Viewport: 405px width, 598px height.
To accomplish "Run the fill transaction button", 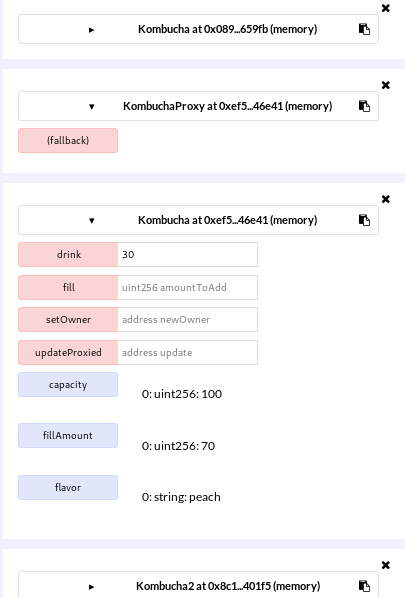I will coord(68,287).
